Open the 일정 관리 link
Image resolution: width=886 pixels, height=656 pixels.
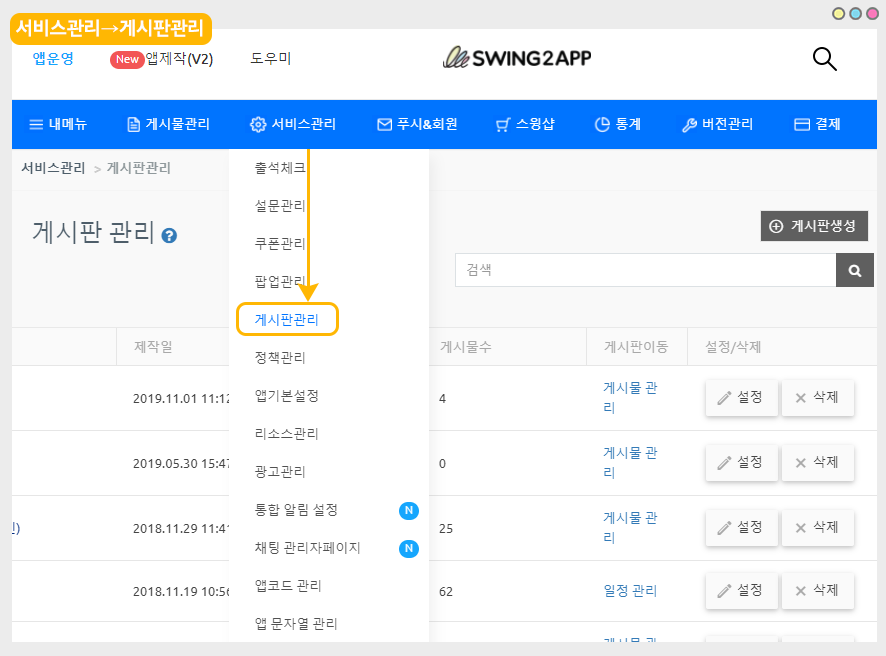click(630, 591)
